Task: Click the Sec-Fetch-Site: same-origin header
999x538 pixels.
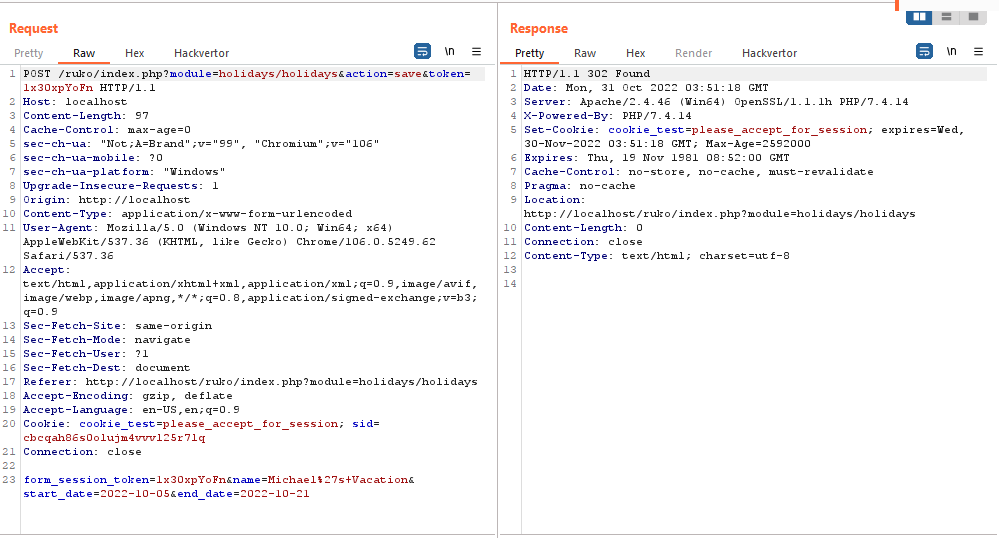Action: click(x=117, y=326)
